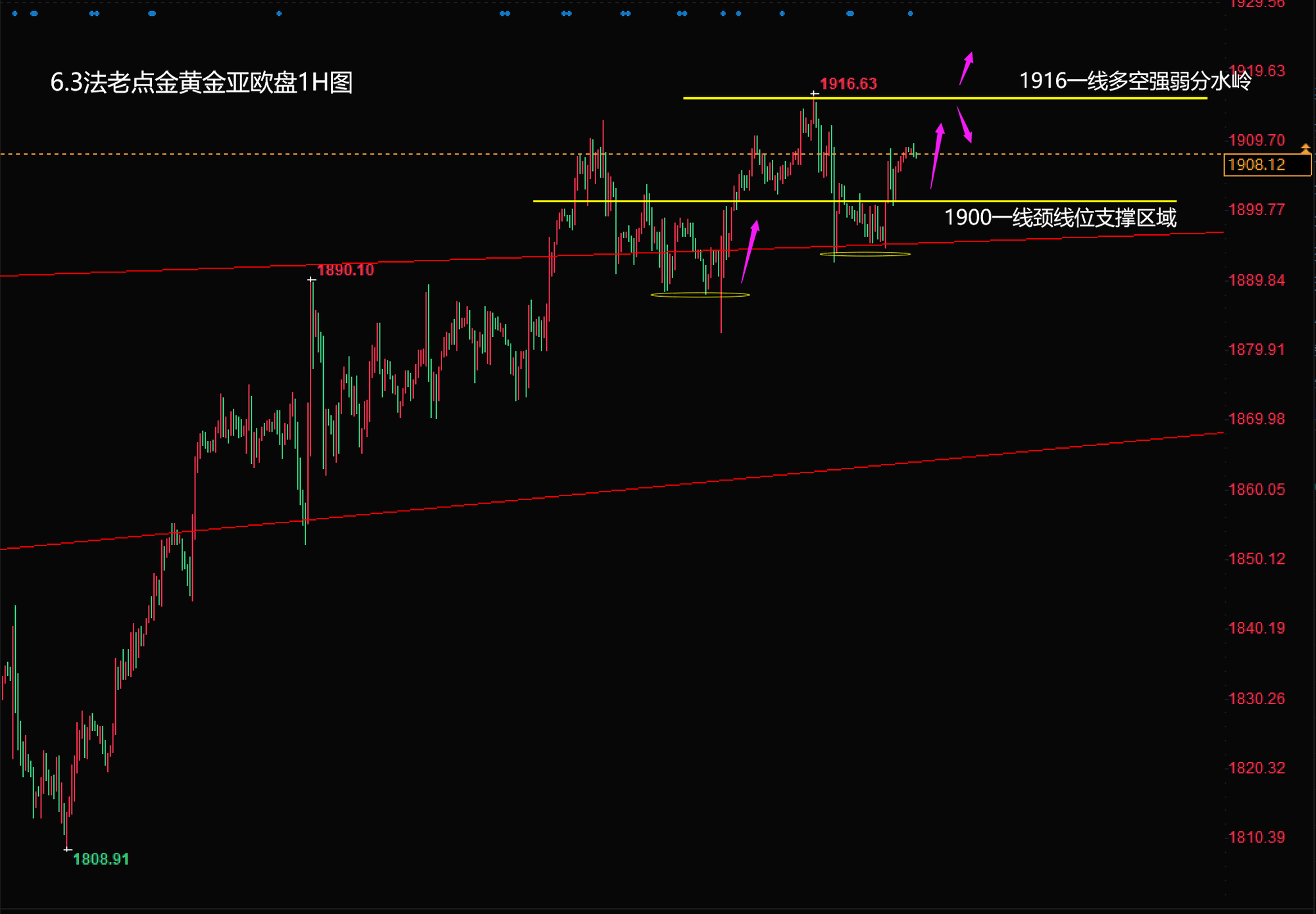Viewport: 1316px width, 914px height.
Task: Click the rightmost blue event dot at top
Action: (x=910, y=13)
